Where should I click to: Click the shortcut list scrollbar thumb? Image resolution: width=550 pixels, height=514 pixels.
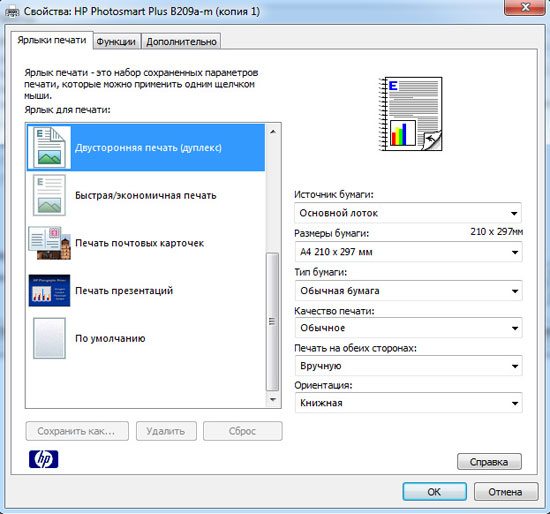(x=273, y=321)
